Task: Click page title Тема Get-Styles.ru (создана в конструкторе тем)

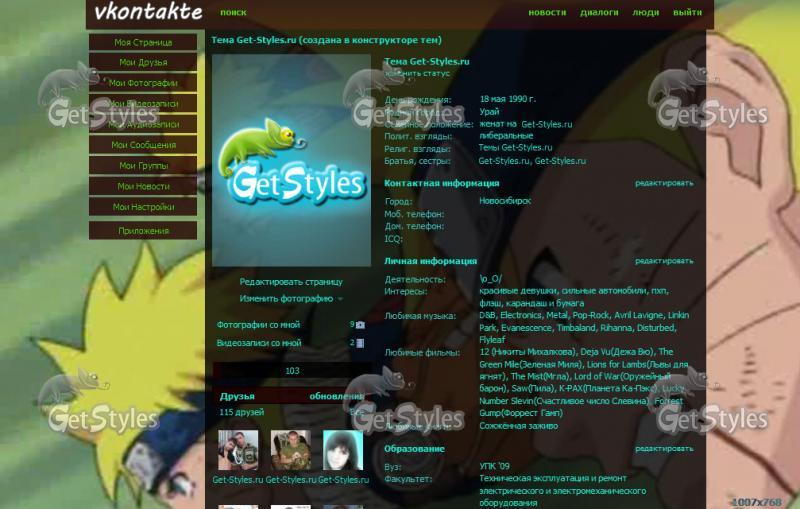Action: click(327, 40)
